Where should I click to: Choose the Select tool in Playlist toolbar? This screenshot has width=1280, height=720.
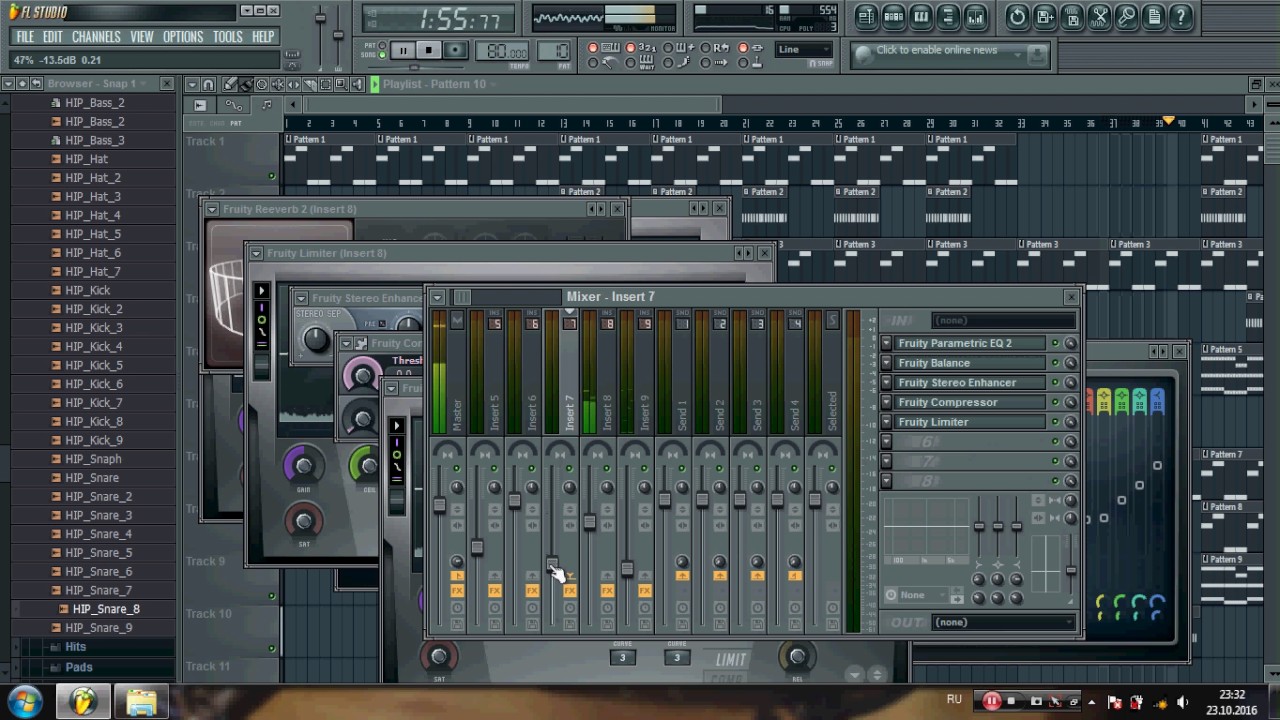tap(326, 84)
